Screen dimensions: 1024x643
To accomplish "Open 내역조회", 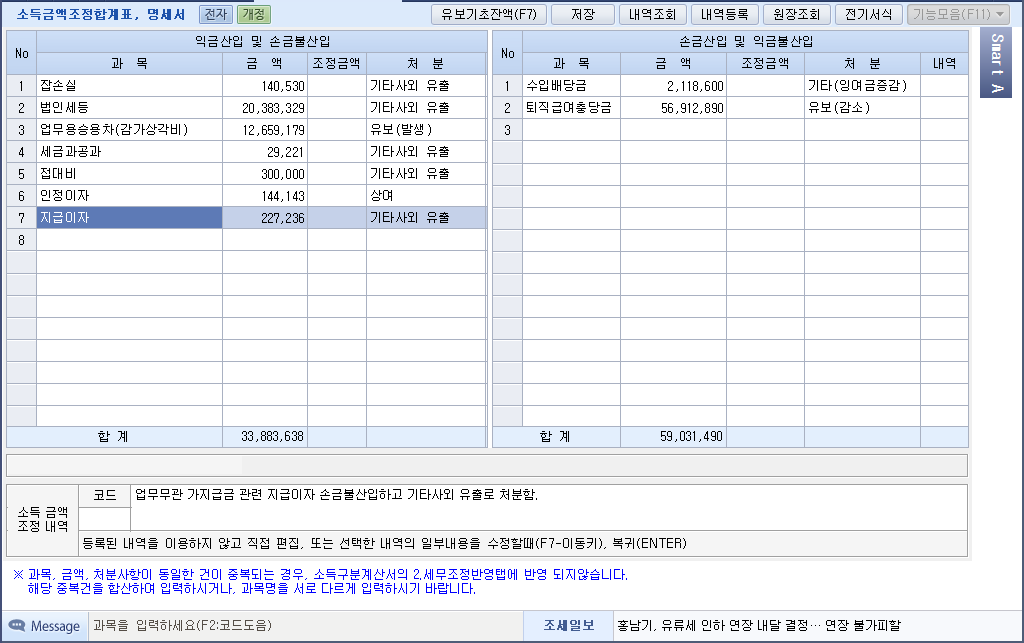I will click(652, 14).
